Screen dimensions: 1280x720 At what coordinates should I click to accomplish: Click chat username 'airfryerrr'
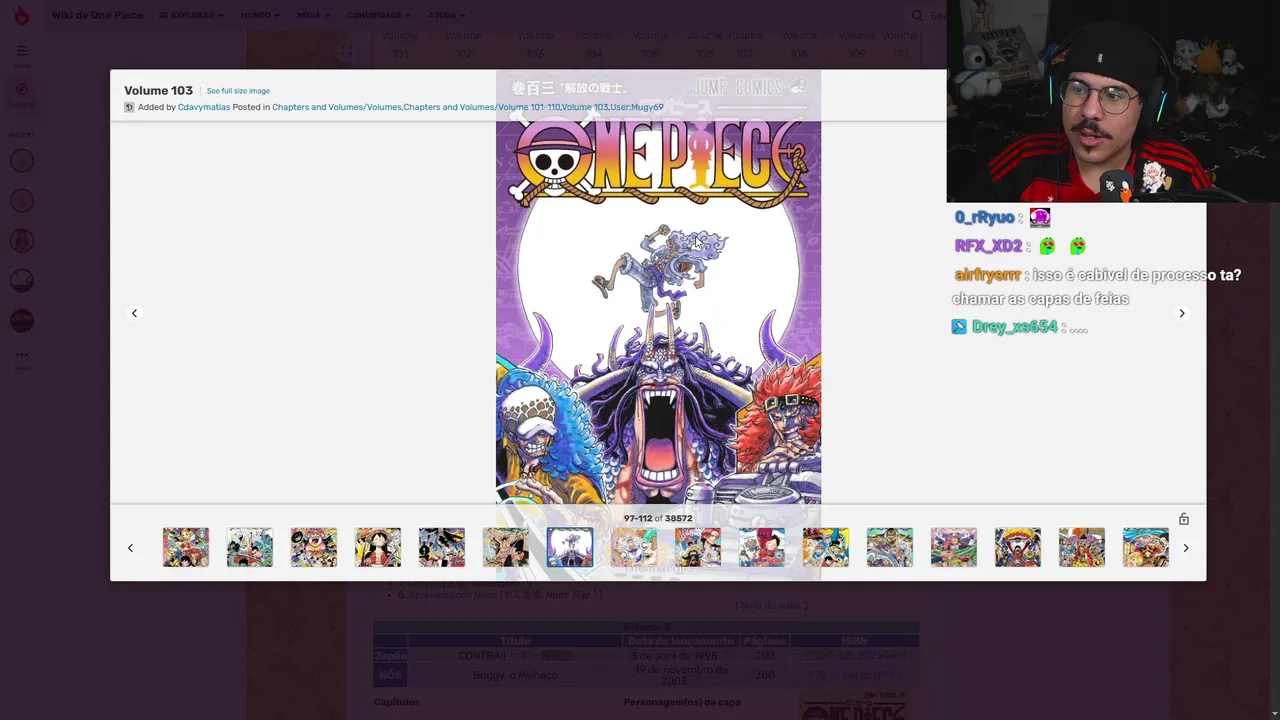987,275
